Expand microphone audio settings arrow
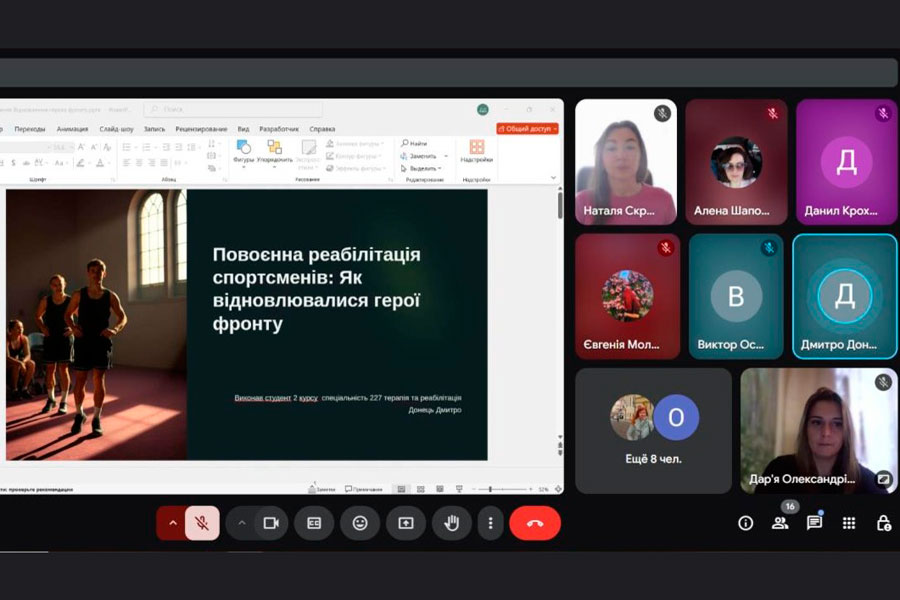 pos(172,523)
